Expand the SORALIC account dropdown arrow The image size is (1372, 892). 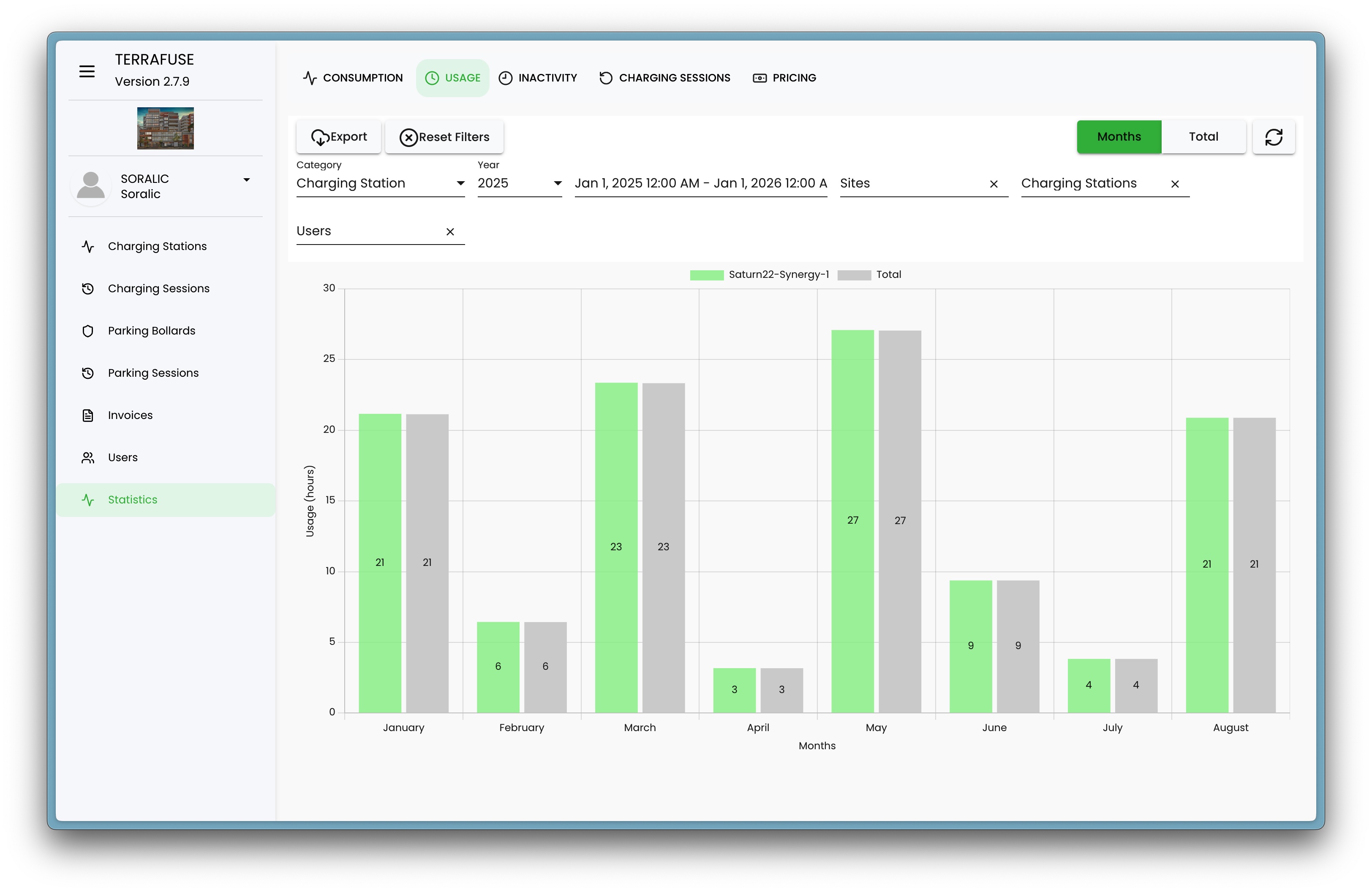247,180
